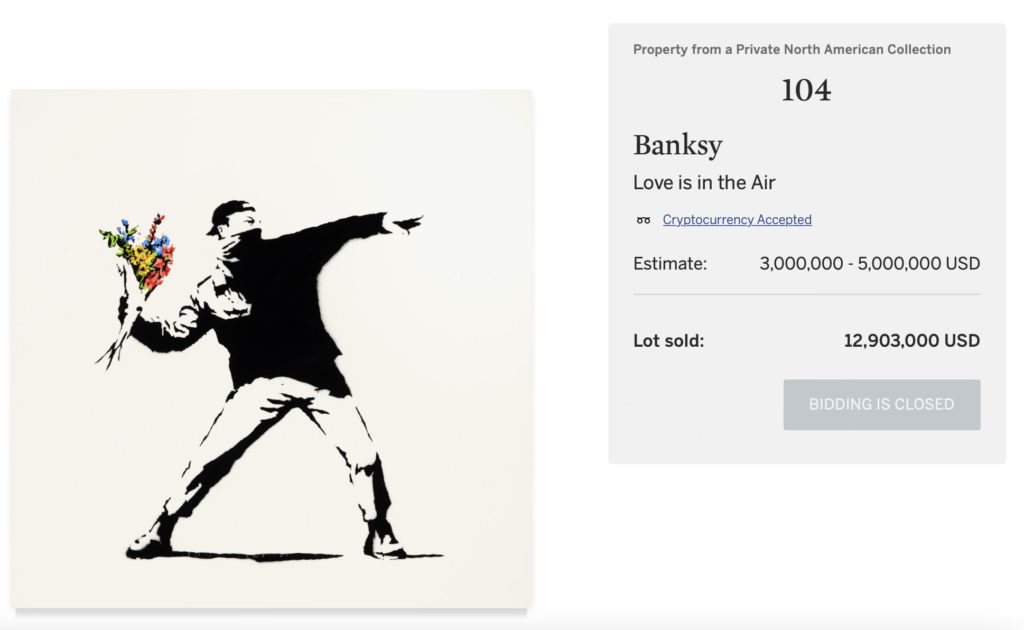Select the Banksy artist name heading
This screenshot has width=1024, height=630.
pyautogui.click(x=678, y=145)
